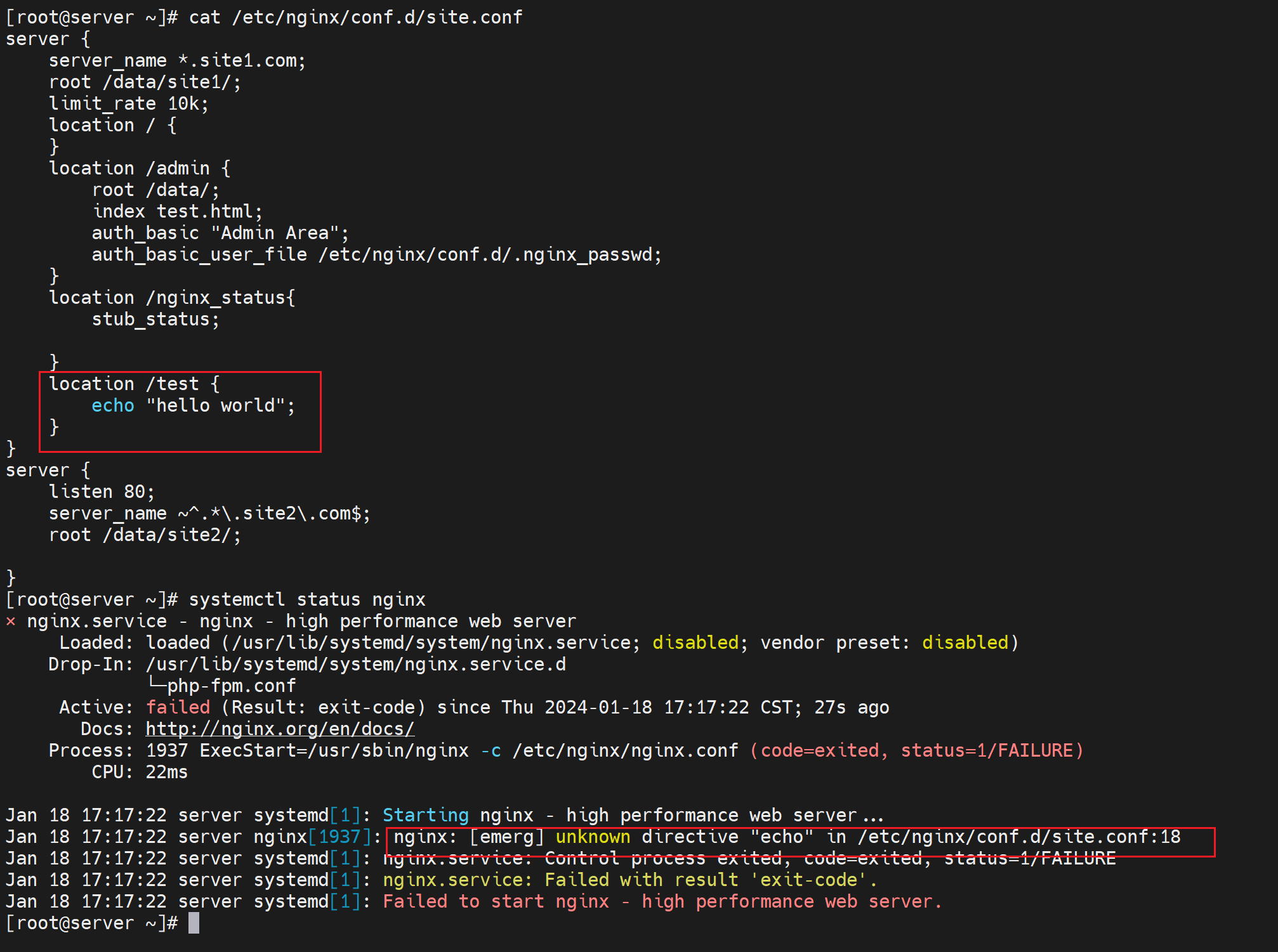Click the 'listen 80;' directive
The width and height of the screenshot is (1278, 952).
click(x=102, y=492)
